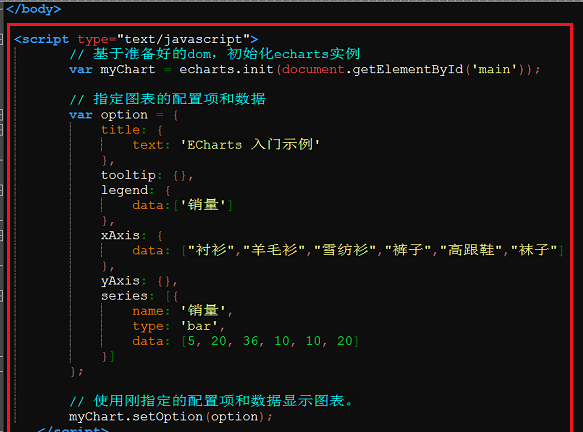Click the closing '};' of option object
The width and height of the screenshot is (583, 432).
(x=77, y=371)
